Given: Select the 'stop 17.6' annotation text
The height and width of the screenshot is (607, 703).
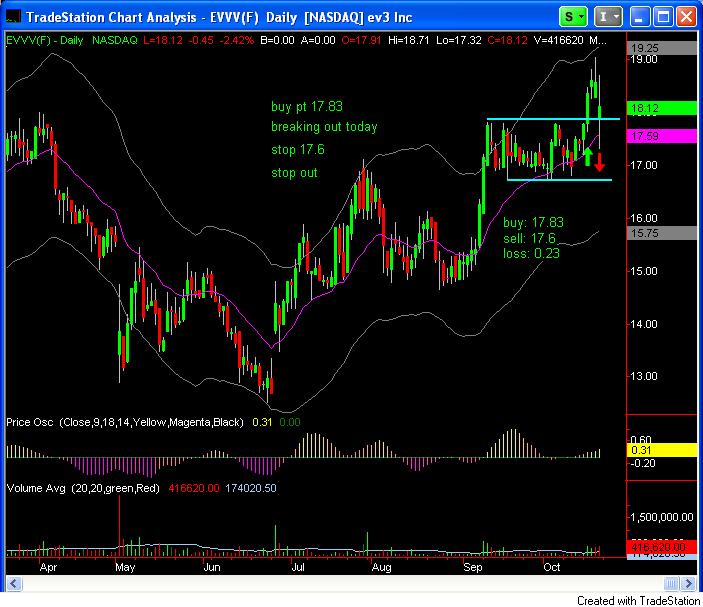Looking at the screenshot, I should coord(298,150).
